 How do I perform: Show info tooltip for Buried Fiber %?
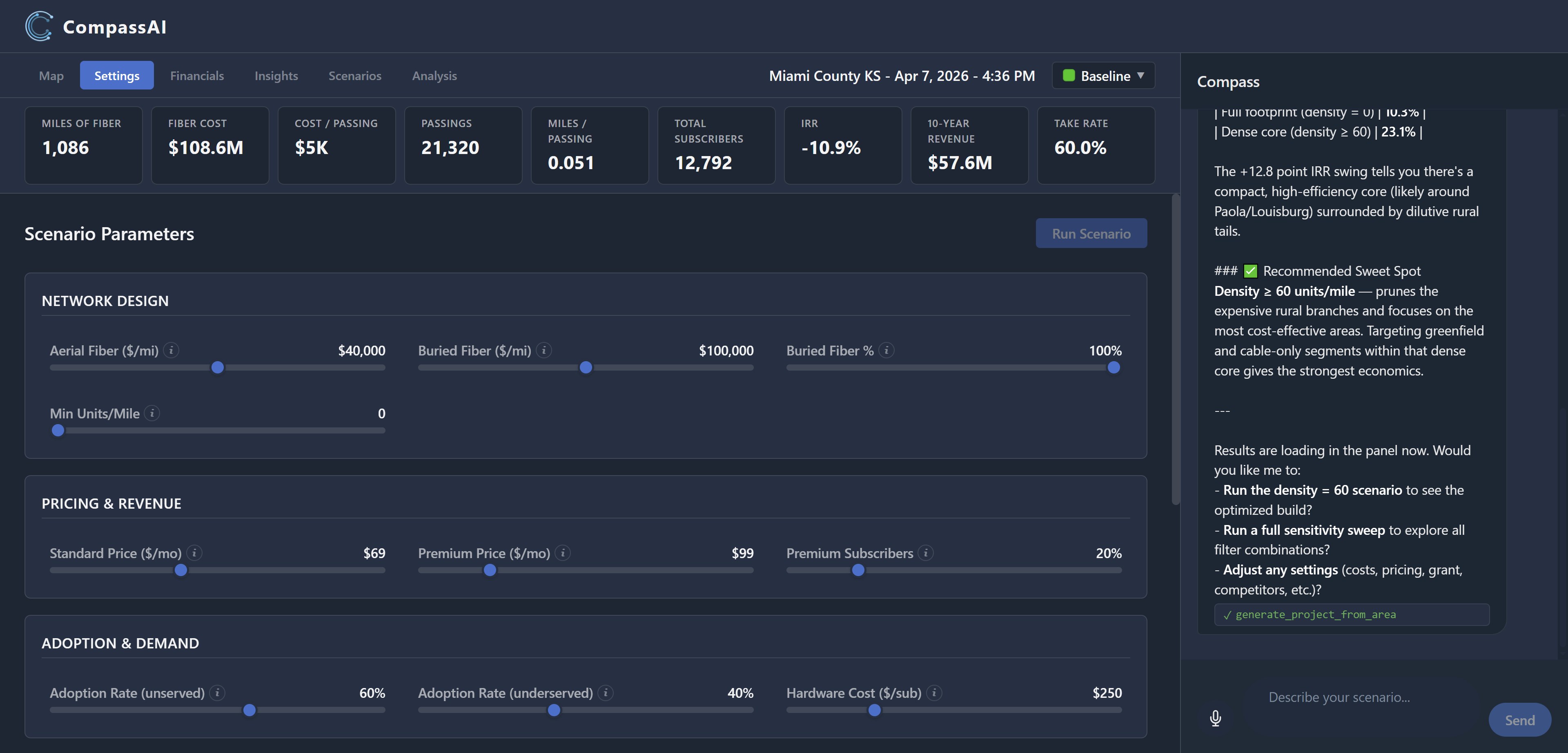(x=886, y=350)
